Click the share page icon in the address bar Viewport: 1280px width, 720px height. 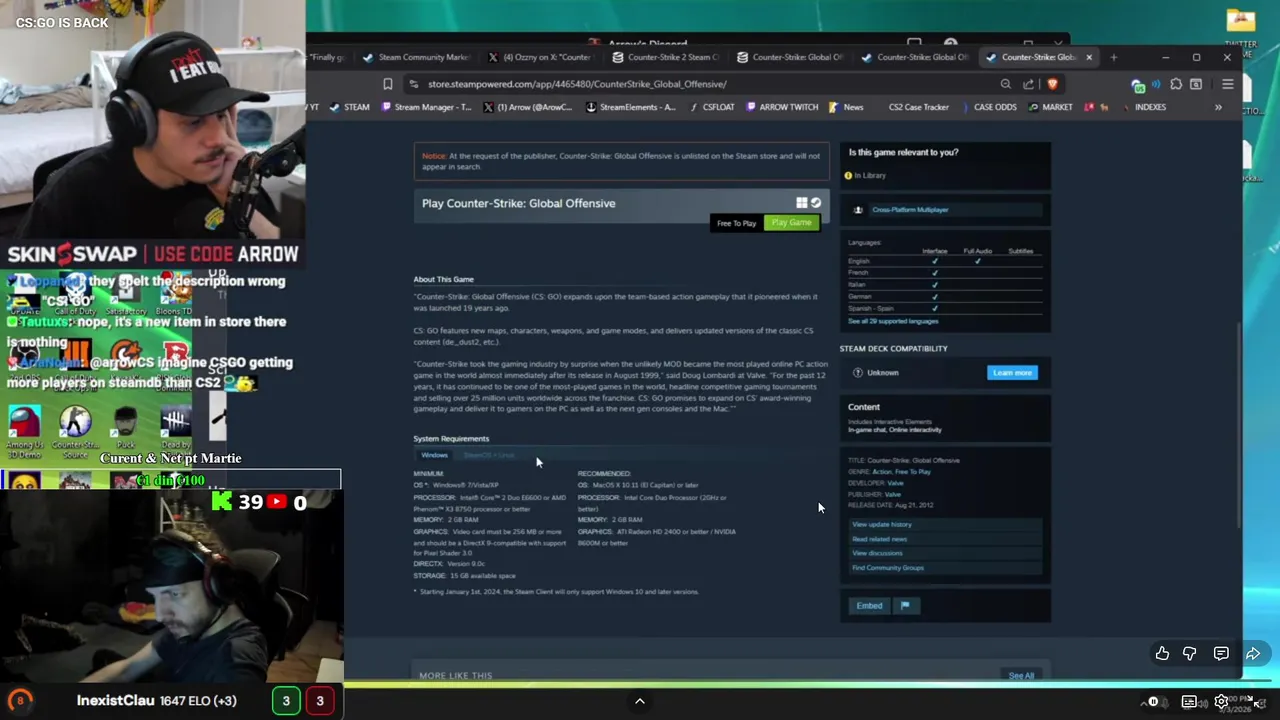click(x=1029, y=84)
